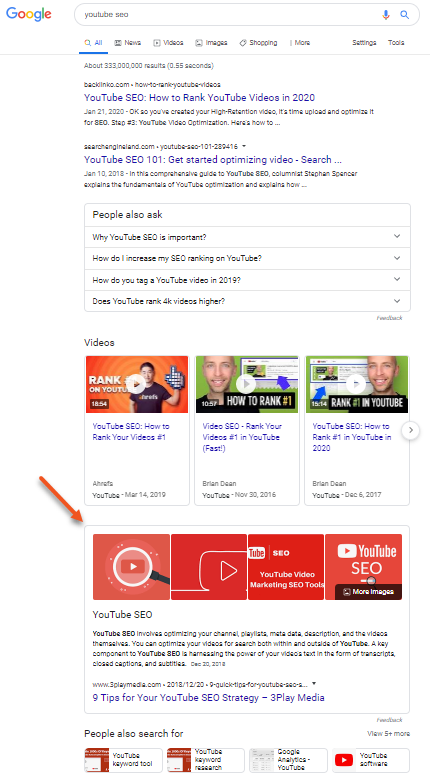This screenshot has width=430, height=780.
Task: Select YouTube keyword tool suggestion
Action: 123,760
